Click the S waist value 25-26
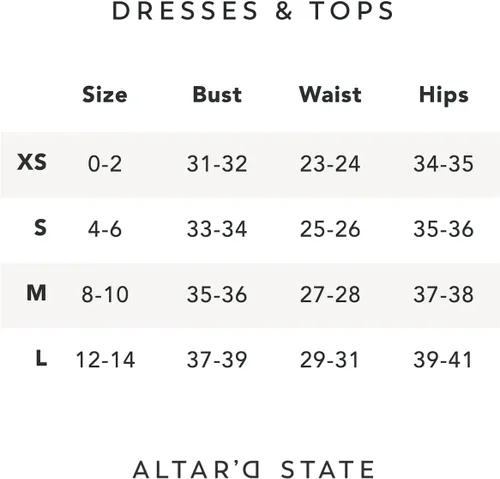500x479 pixels. [330, 229]
